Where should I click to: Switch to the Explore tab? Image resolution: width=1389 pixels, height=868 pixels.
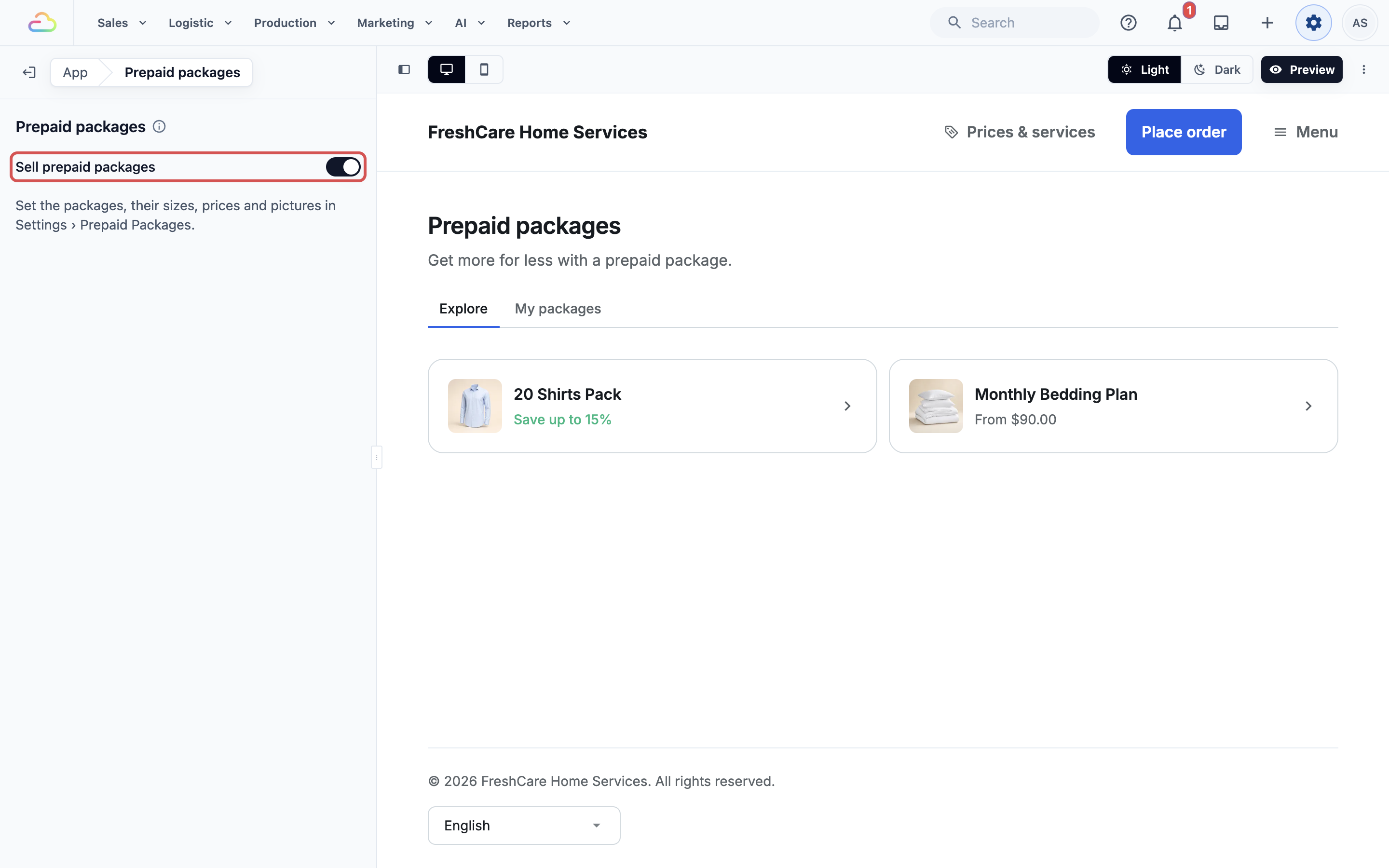[x=463, y=309]
